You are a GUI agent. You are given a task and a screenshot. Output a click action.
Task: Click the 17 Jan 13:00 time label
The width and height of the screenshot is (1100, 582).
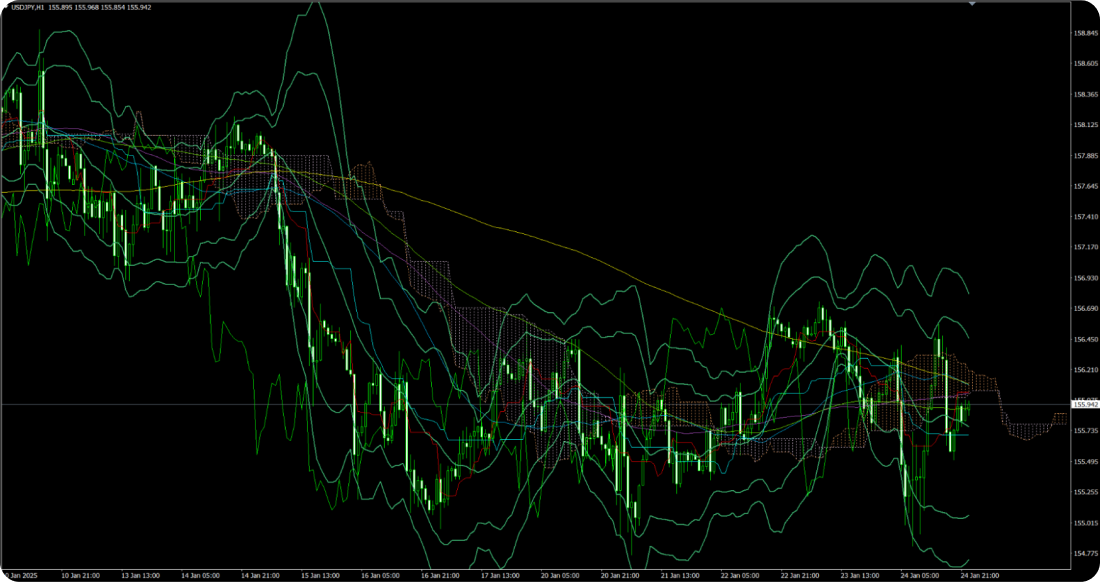point(500,576)
